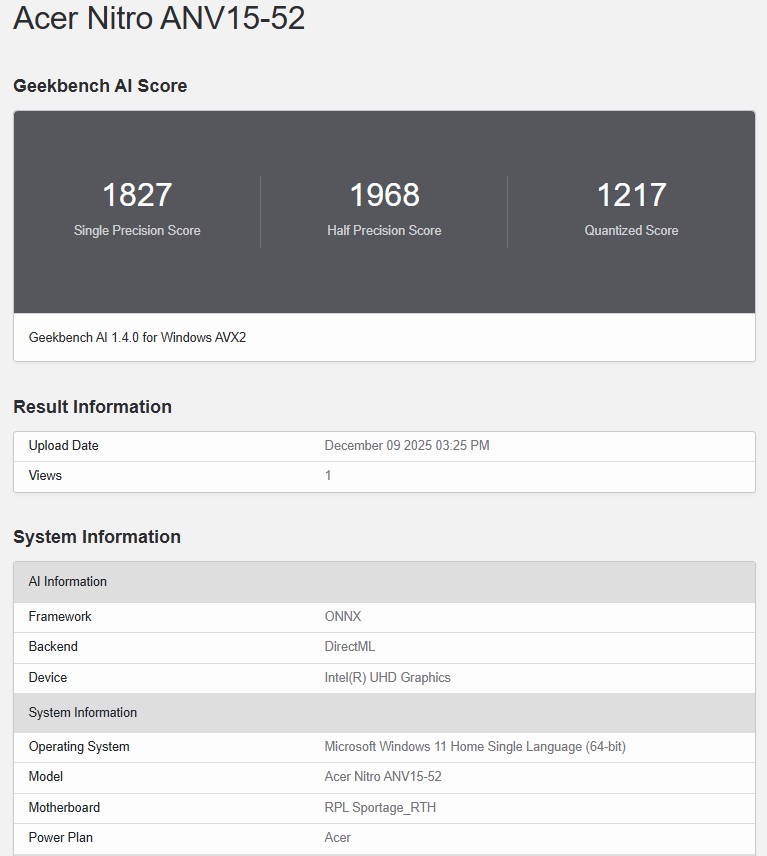Click the DirectML backend value

pos(350,647)
